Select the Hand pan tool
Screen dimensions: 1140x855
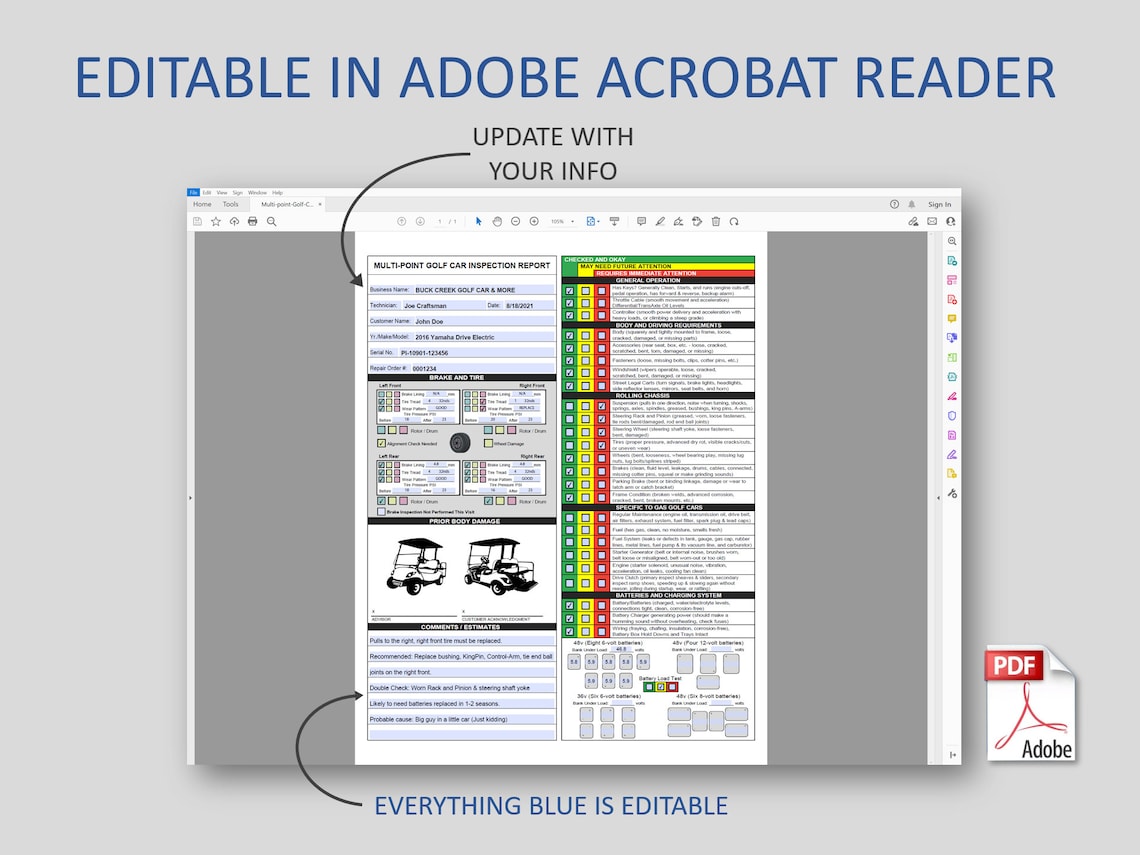(497, 222)
